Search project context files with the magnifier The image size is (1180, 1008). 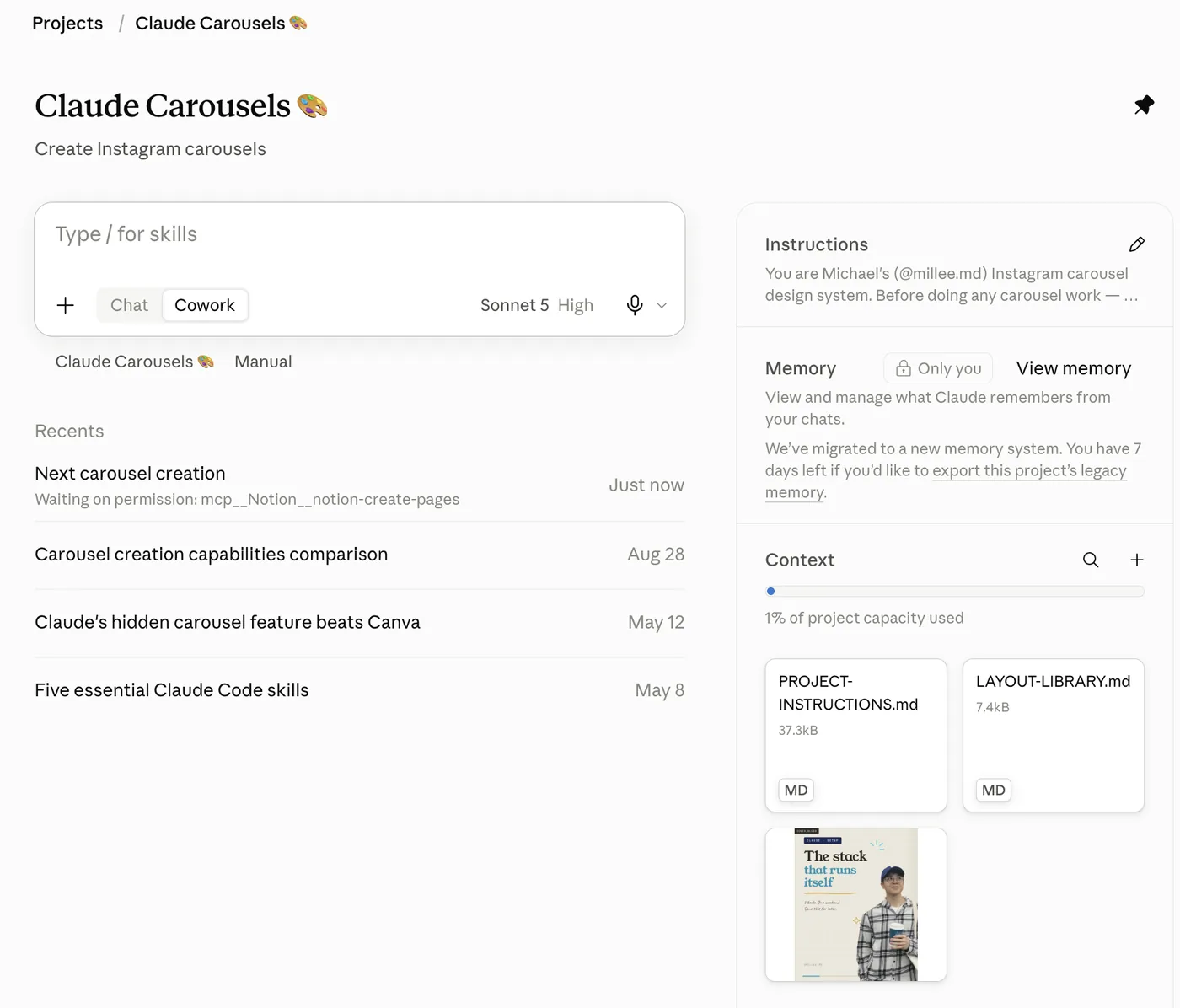[1091, 560]
